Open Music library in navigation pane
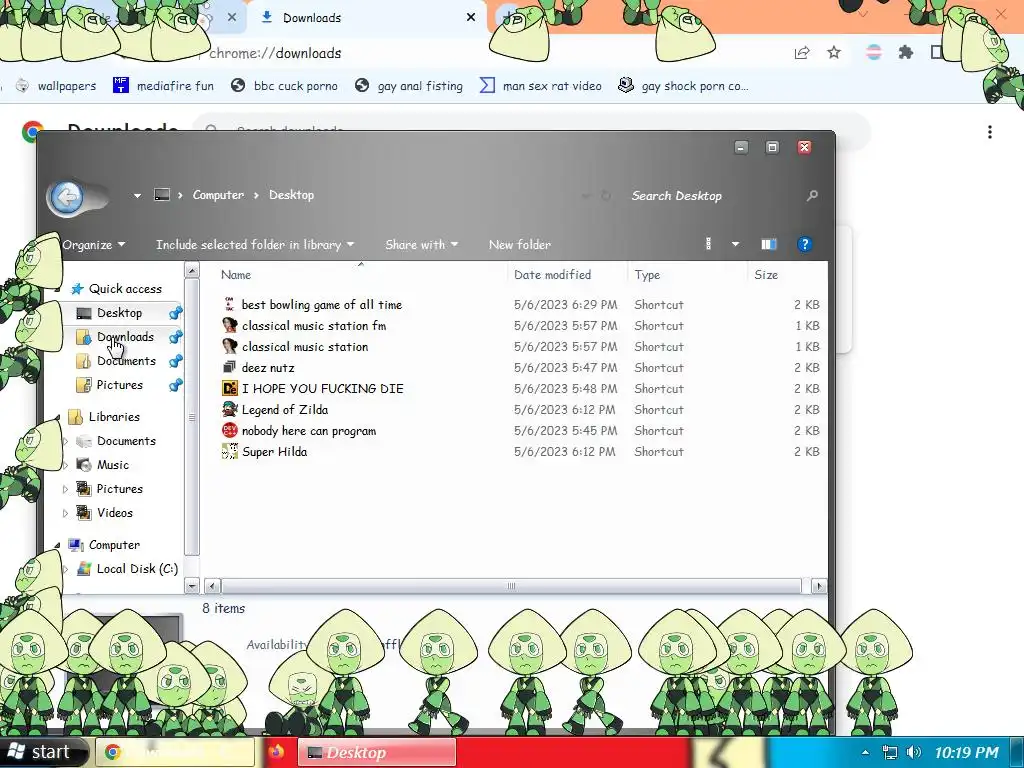 point(112,465)
